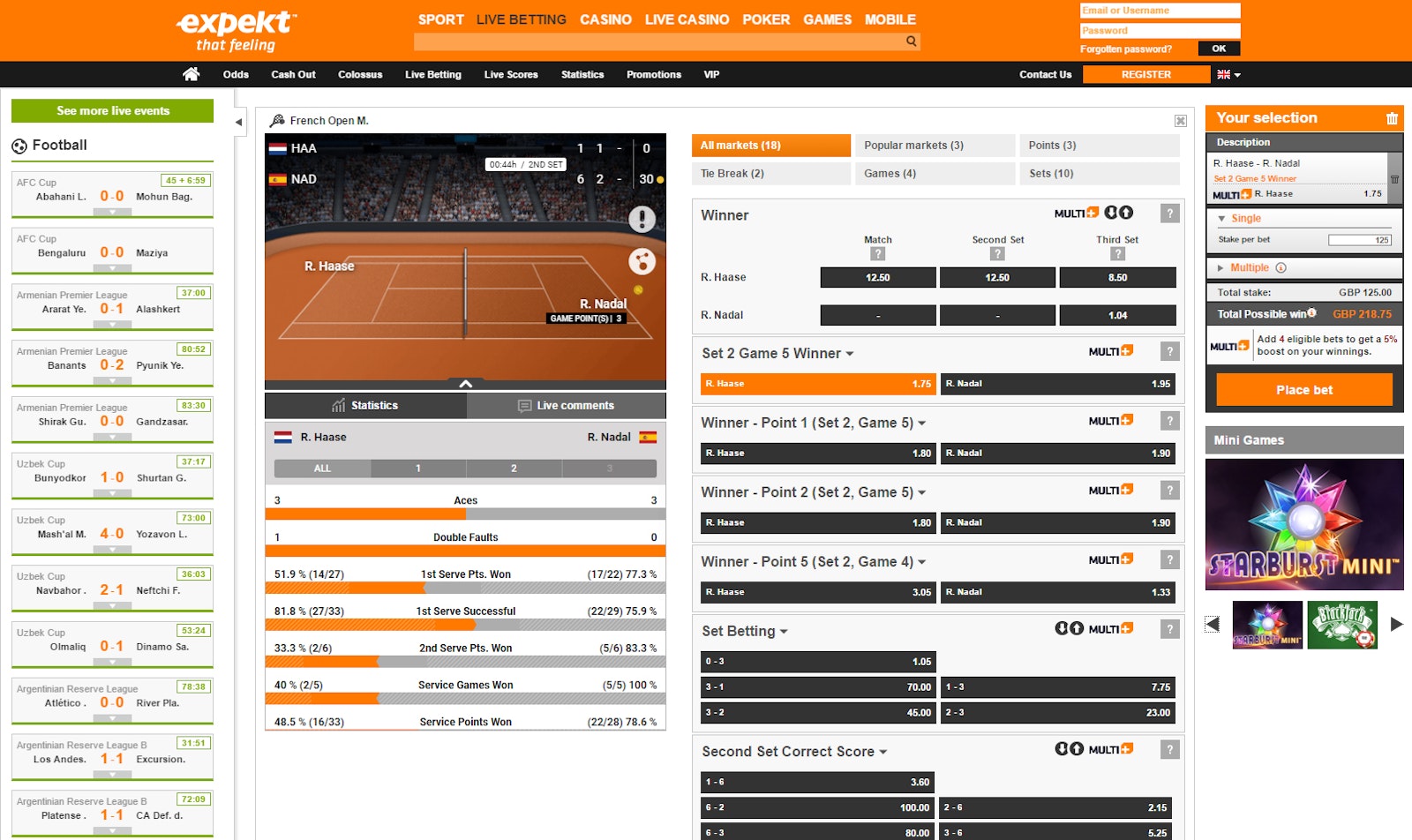This screenshot has height=840, width=1412.
Task: Open the language flag dropdown
Action: 1228,75
